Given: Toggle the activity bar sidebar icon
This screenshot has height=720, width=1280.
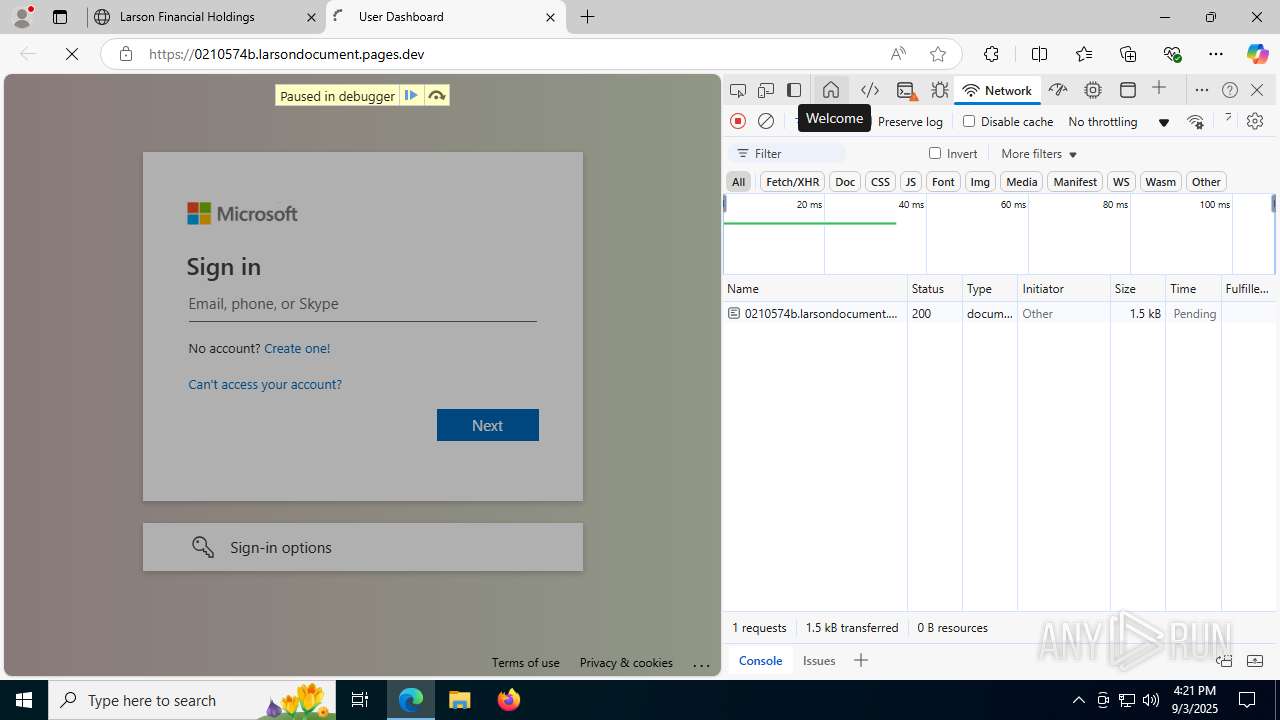Looking at the screenshot, I should 794,90.
